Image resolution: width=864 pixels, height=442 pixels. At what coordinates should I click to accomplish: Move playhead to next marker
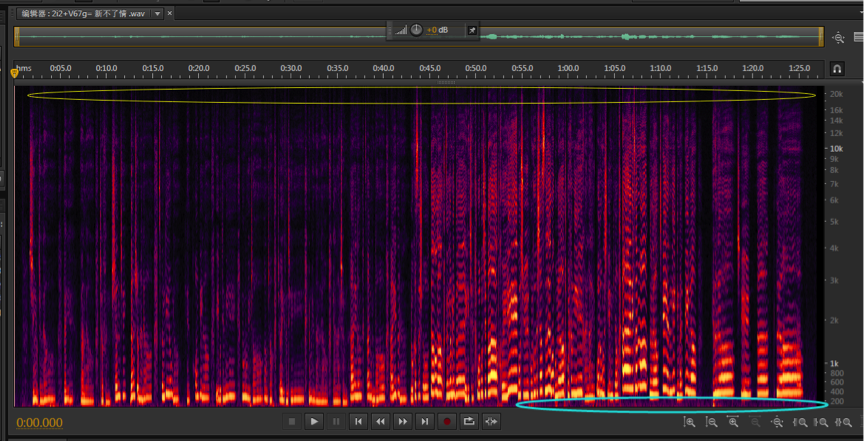pos(425,422)
